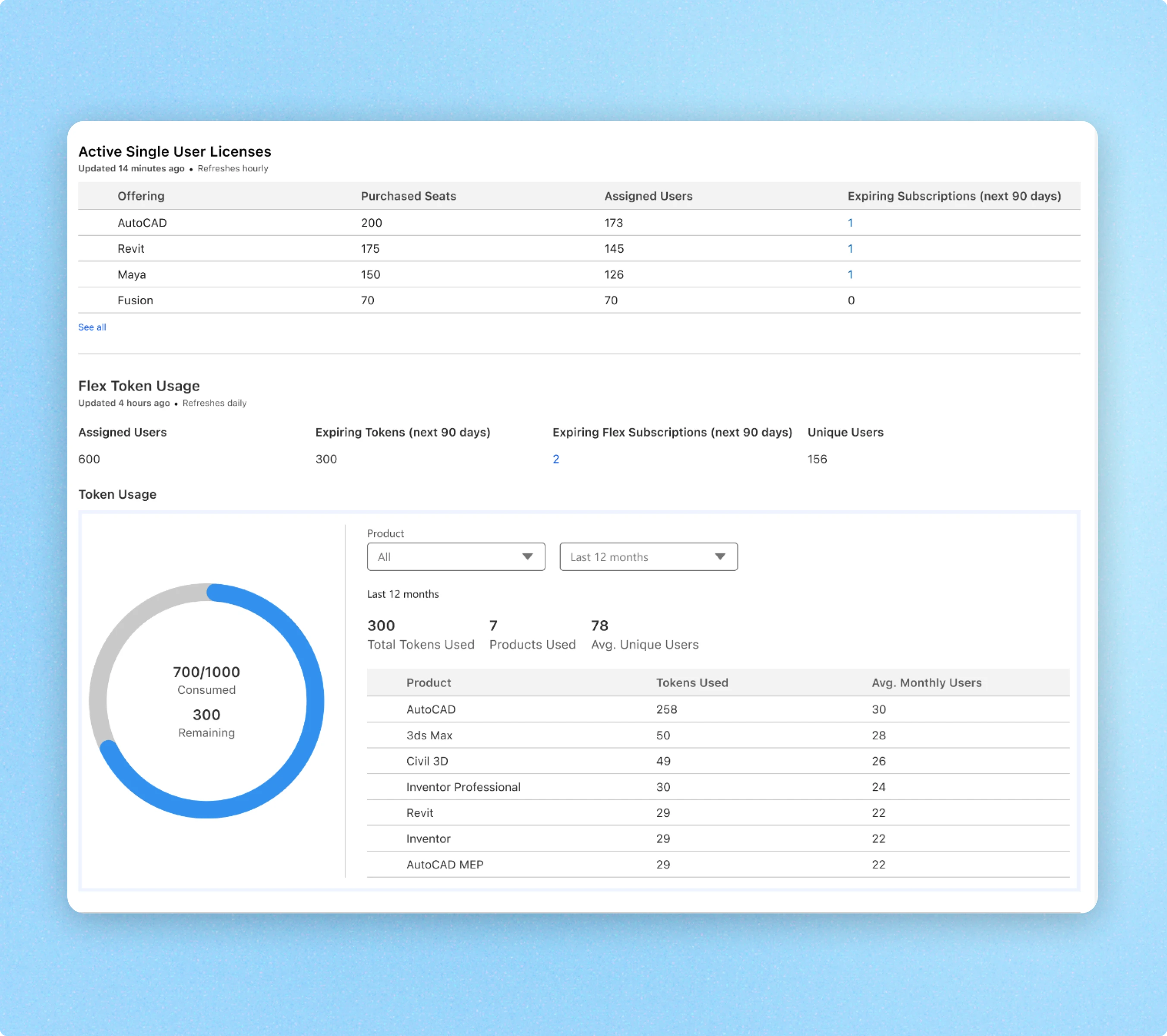The width and height of the screenshot is (1167, 1036).
Task: Click the 300 Remaining label in donut
Action: [x=206, y=723]
